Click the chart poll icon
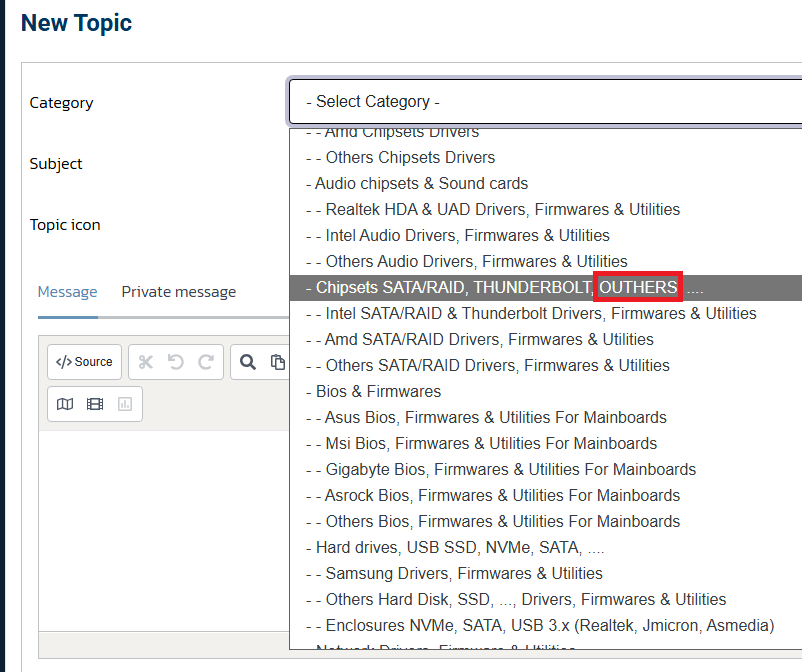This screenshot has height=672, width=802. 125,404
